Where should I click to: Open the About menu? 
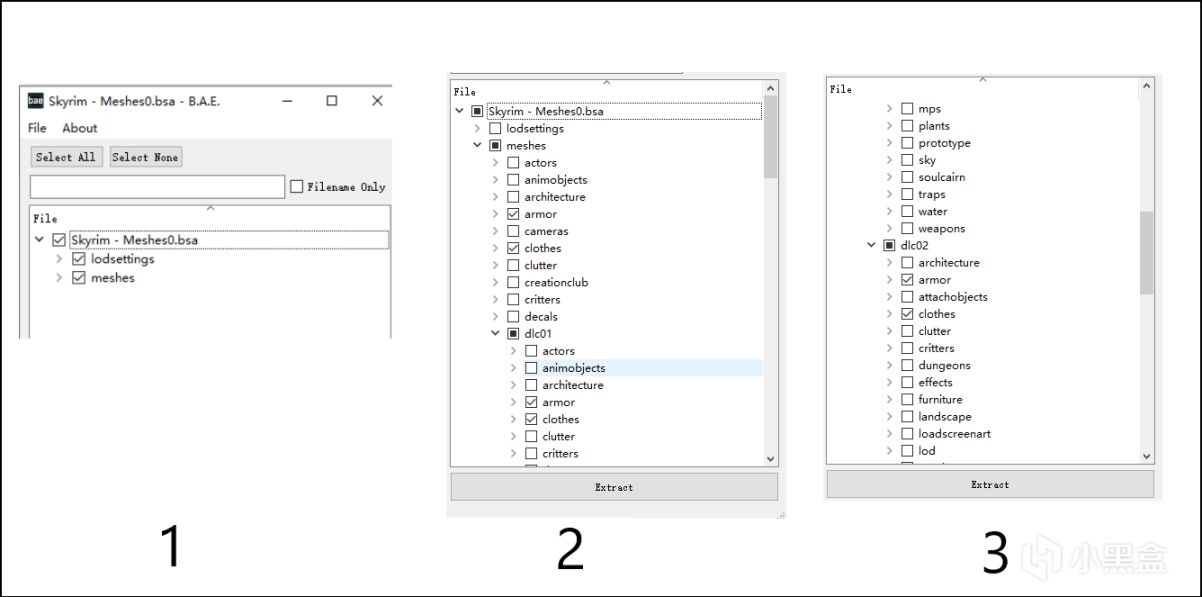tap(80, 128)
